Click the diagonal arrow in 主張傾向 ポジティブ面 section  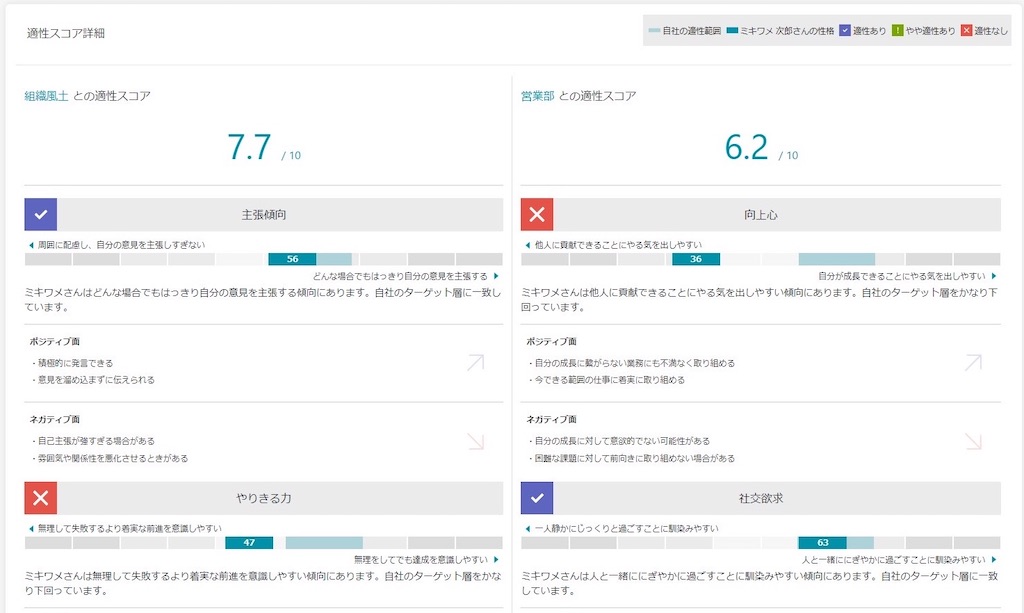pyautogui.click(x=476, y=363)
